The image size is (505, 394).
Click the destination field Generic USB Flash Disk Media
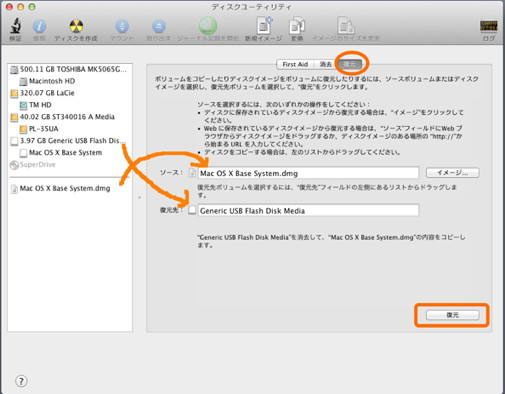308,210
